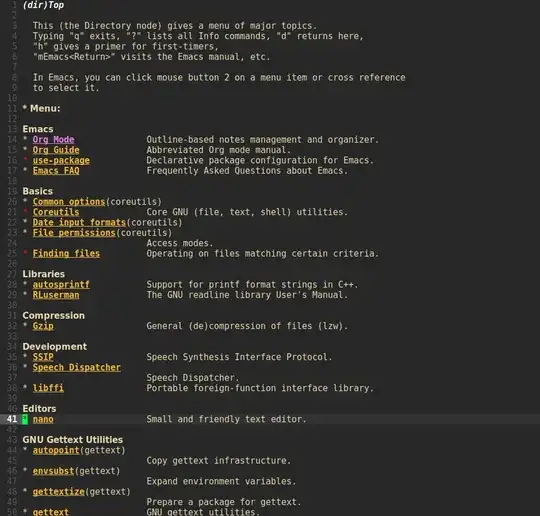Follow the use-package link
The height and width of the screenshot is (516, 540).
coord(61,160)
